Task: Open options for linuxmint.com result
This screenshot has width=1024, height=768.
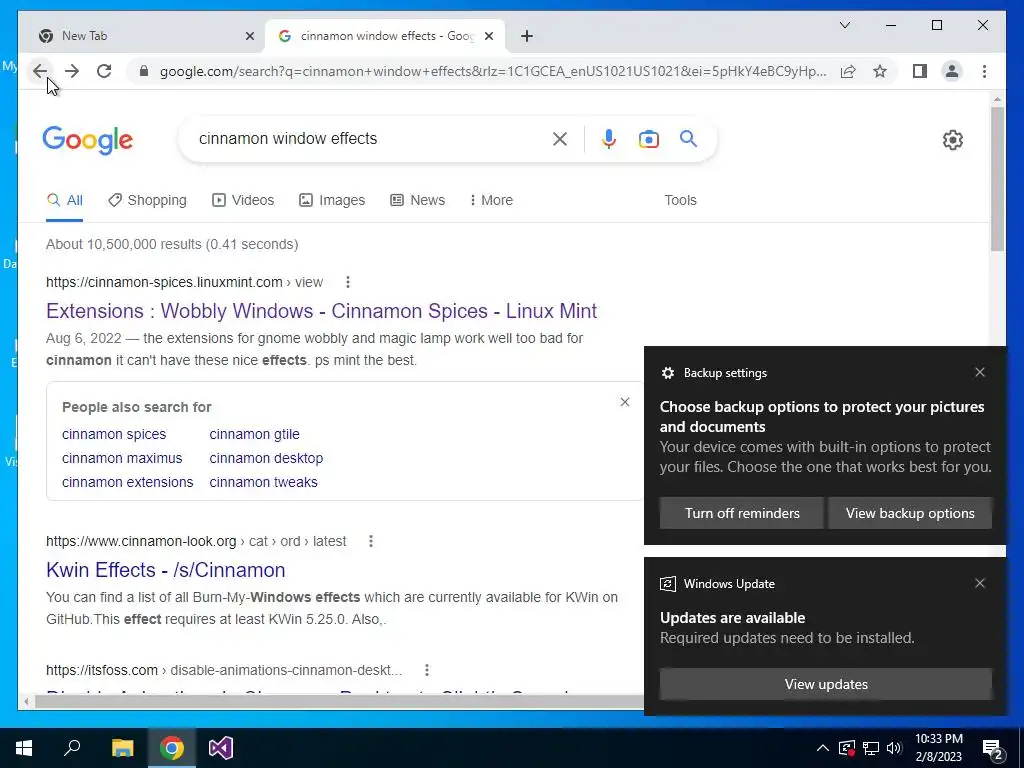Action: 348,282
